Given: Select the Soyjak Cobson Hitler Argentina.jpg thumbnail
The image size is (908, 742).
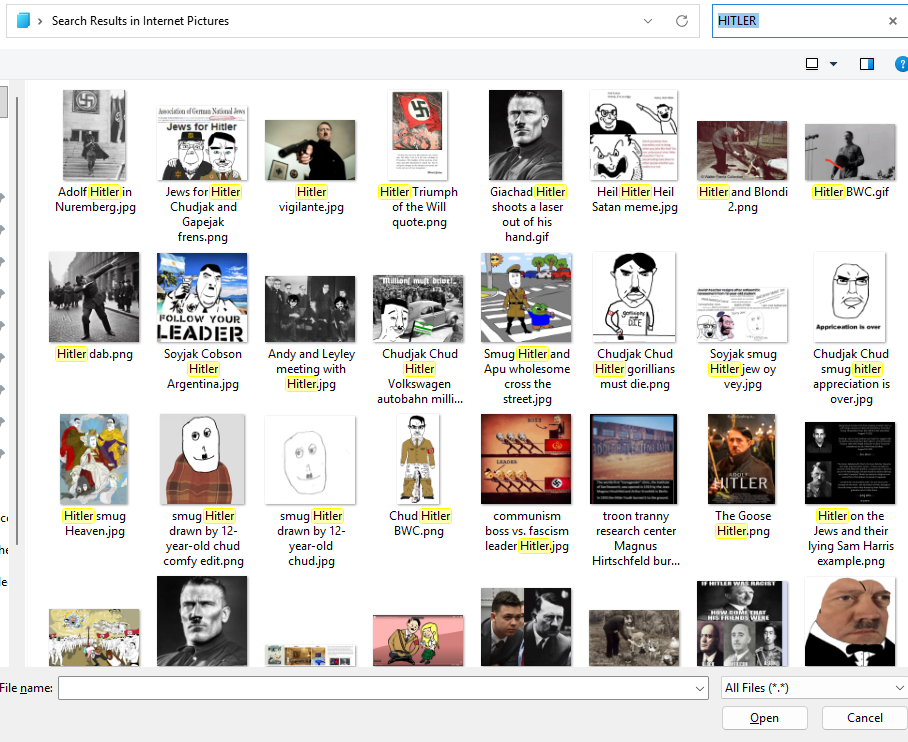Looking at the screenshot, I should [x=202, y=297].
